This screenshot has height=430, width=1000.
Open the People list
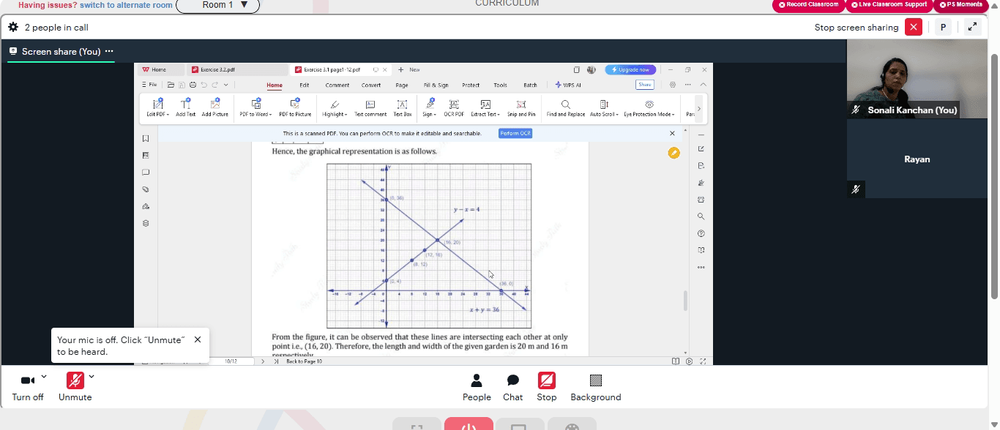click(x=476, y=388)
